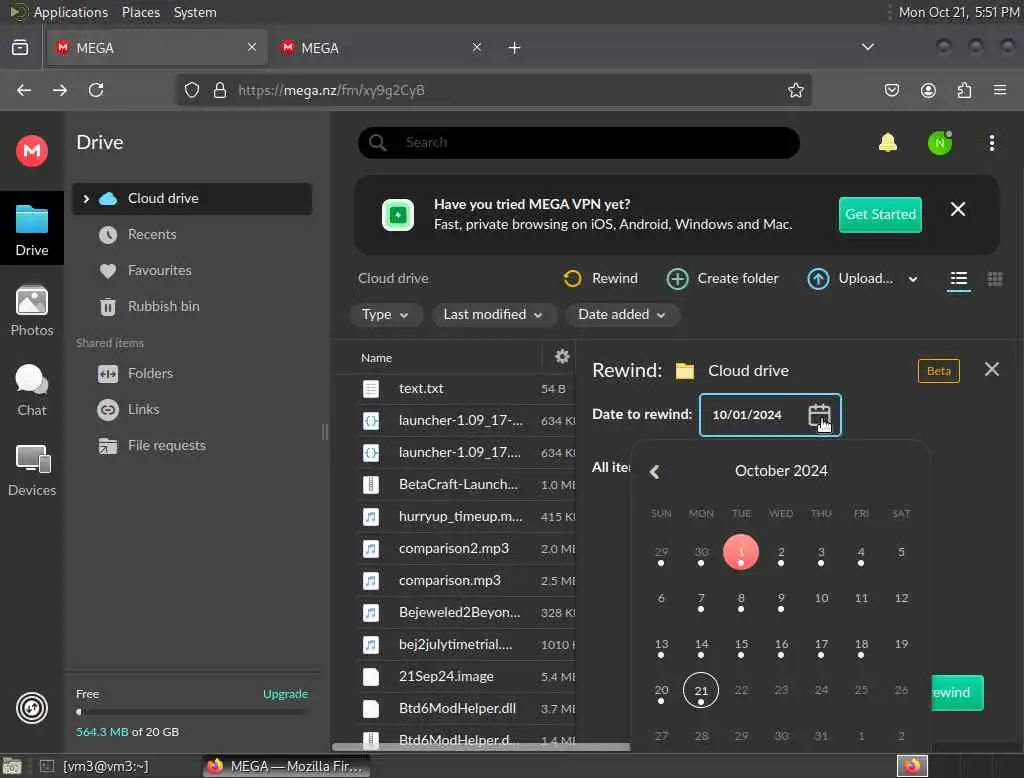Click the MEGA logo icon

tap(31, 151)
